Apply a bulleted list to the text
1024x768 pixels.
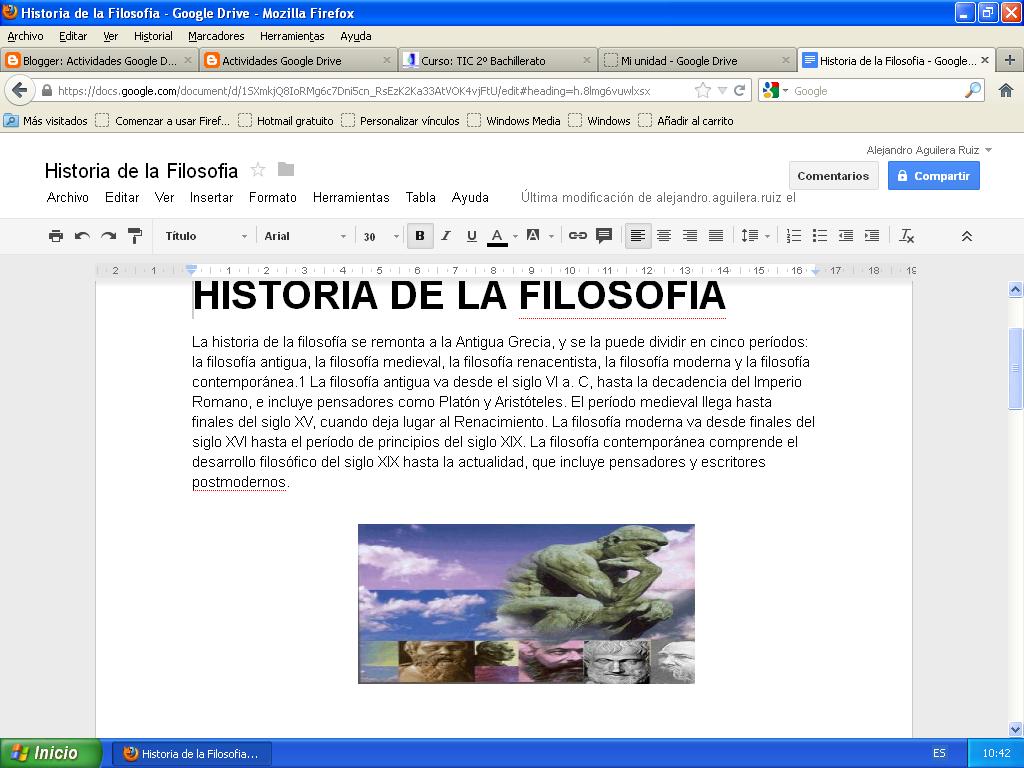pyautogui.click(x=822, y=236)
